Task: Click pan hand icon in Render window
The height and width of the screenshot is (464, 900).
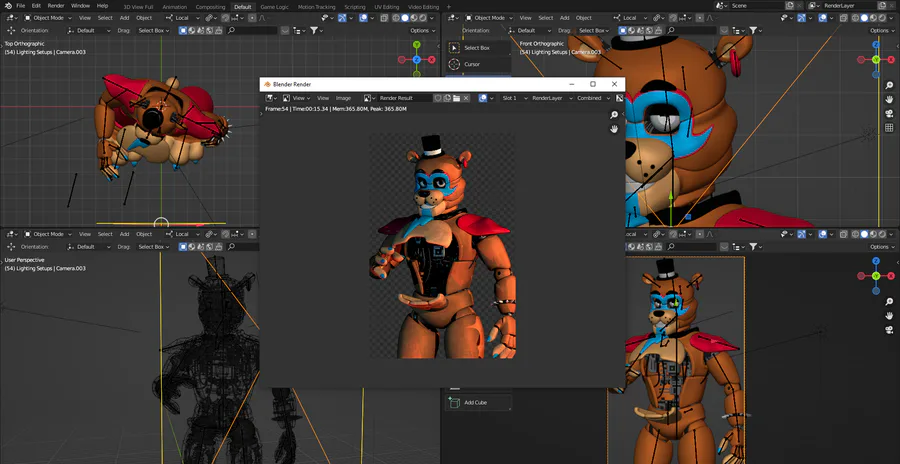Action: point(614,129)
